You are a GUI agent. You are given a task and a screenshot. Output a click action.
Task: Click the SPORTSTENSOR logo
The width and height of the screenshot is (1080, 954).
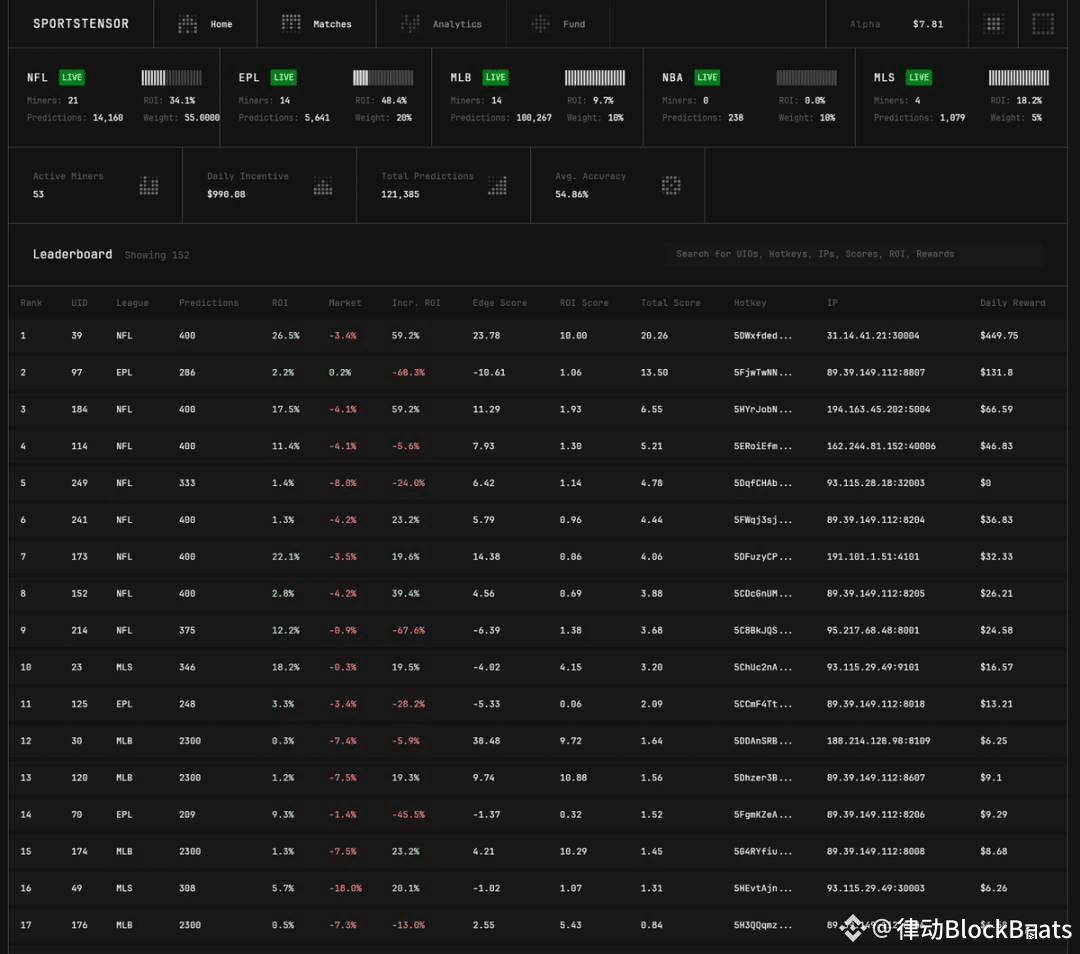point(81,24)
